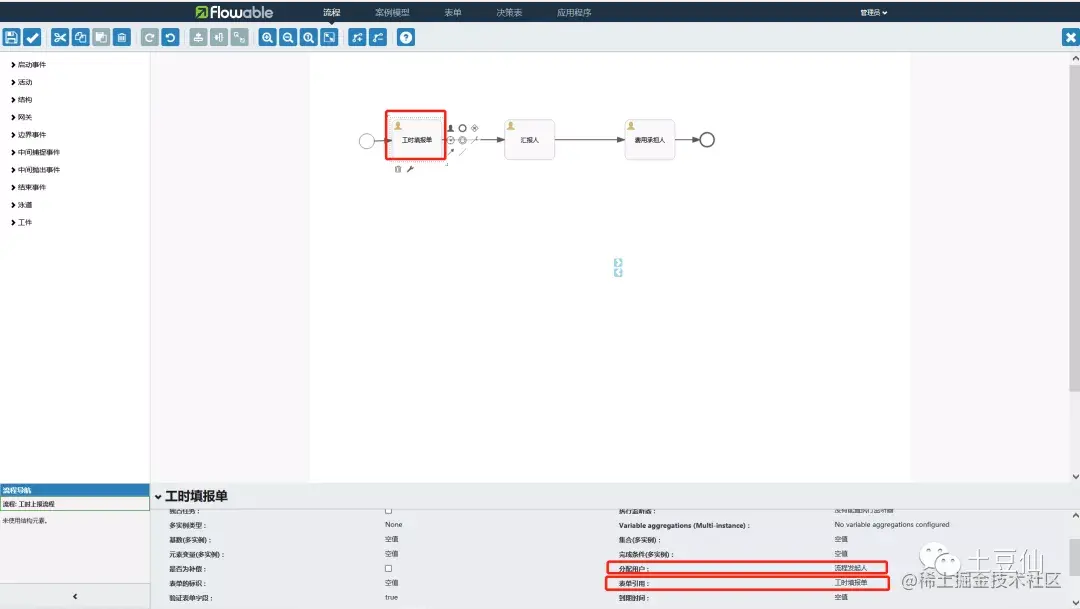The height and width of the screenshot is (609, 1080).
Task: Select the end event circle
Action: pyautogui.click(x=707, y=140)
